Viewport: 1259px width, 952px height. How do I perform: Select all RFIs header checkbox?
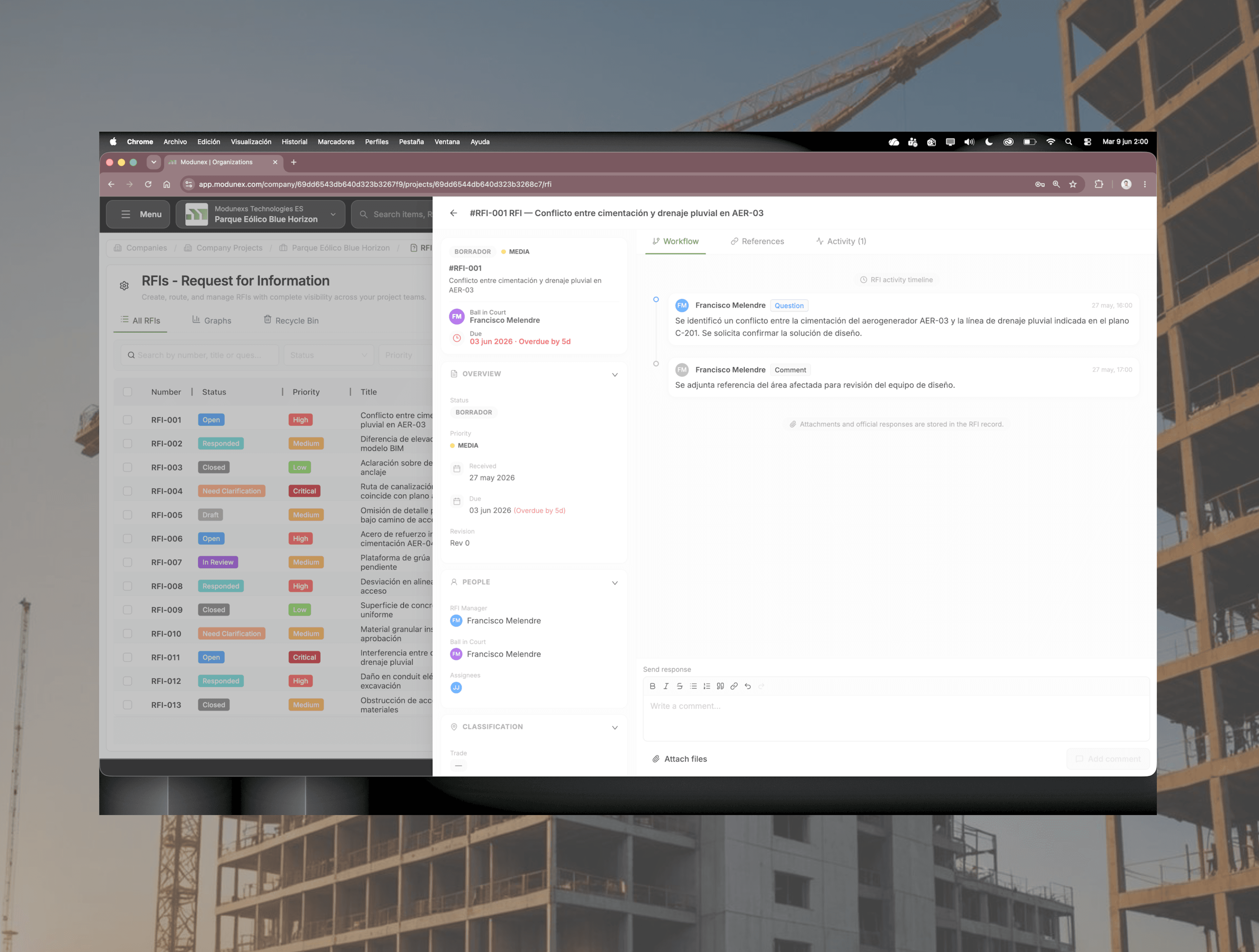pyautogui.click(x=128, y=392)
